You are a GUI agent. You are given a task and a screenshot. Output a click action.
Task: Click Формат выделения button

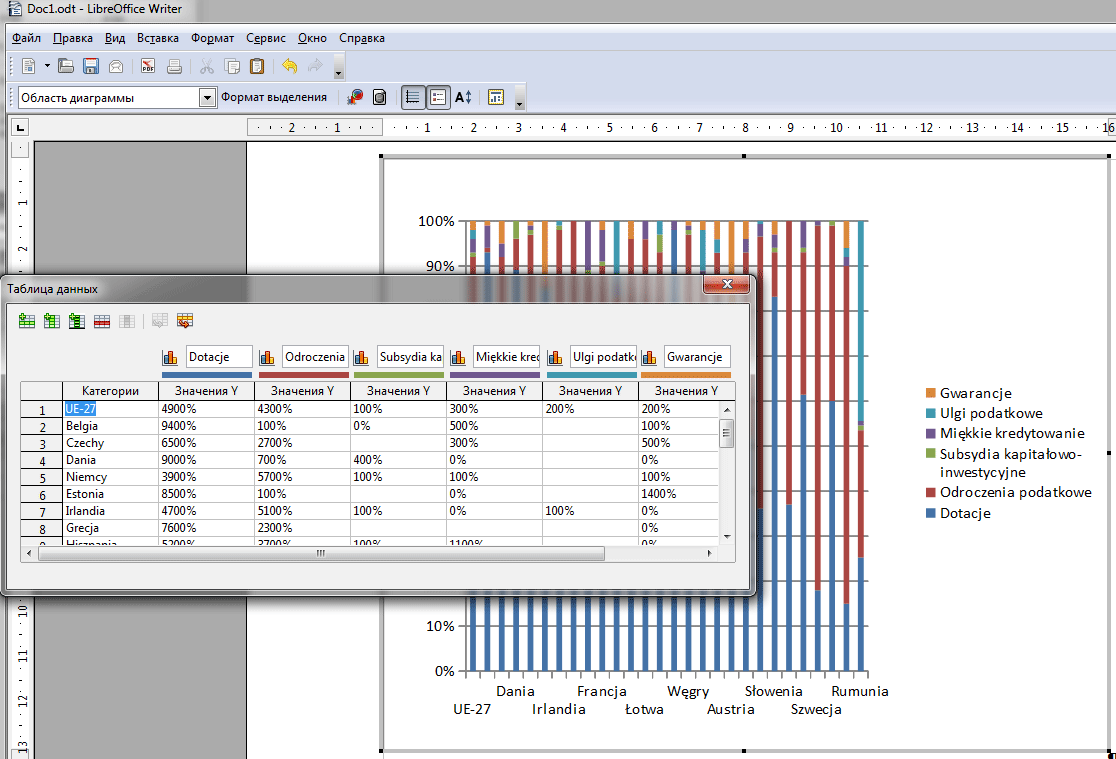coord(274,98)
